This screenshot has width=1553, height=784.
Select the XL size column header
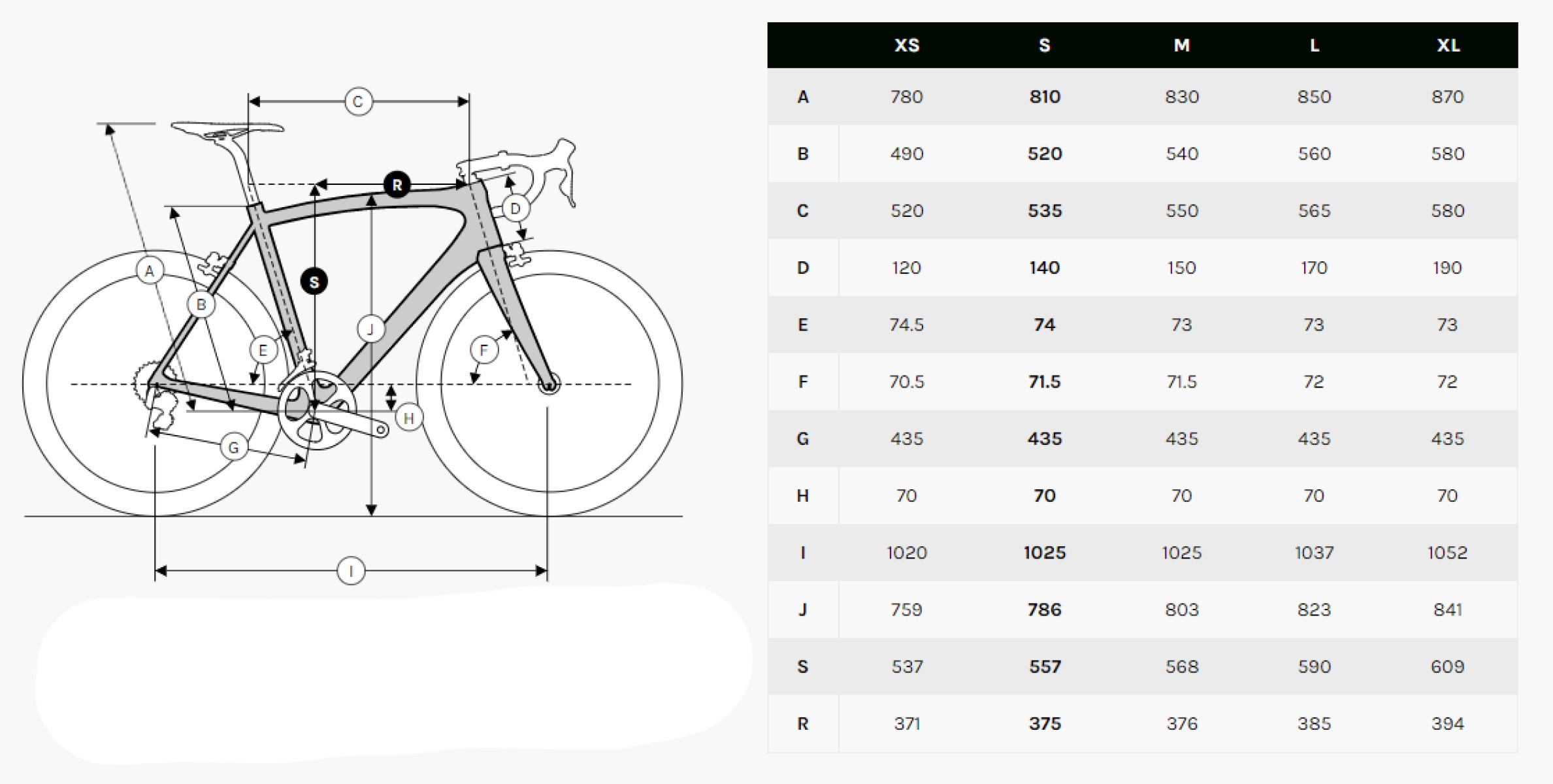(1448, 46)
